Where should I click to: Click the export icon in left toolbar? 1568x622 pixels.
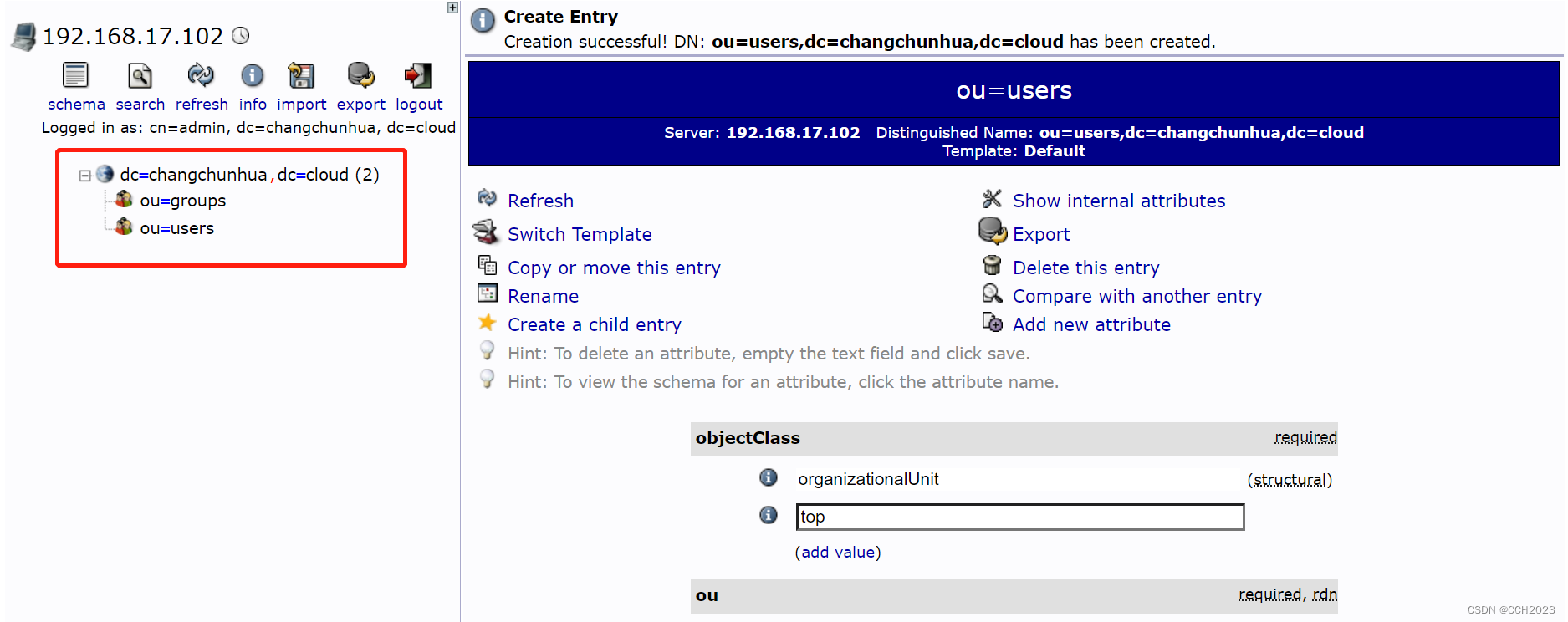(360, 76)
